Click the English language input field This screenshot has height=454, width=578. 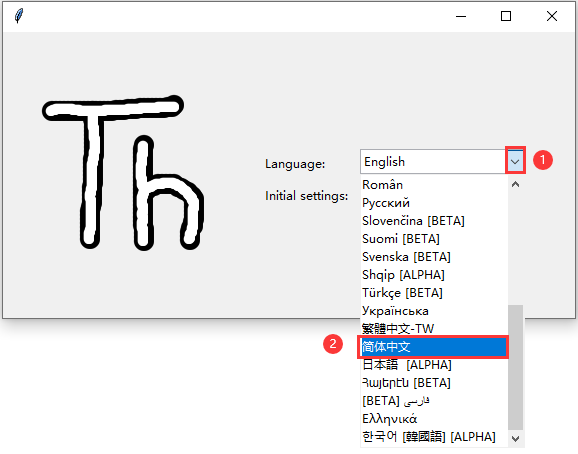[x=433, y=161]
